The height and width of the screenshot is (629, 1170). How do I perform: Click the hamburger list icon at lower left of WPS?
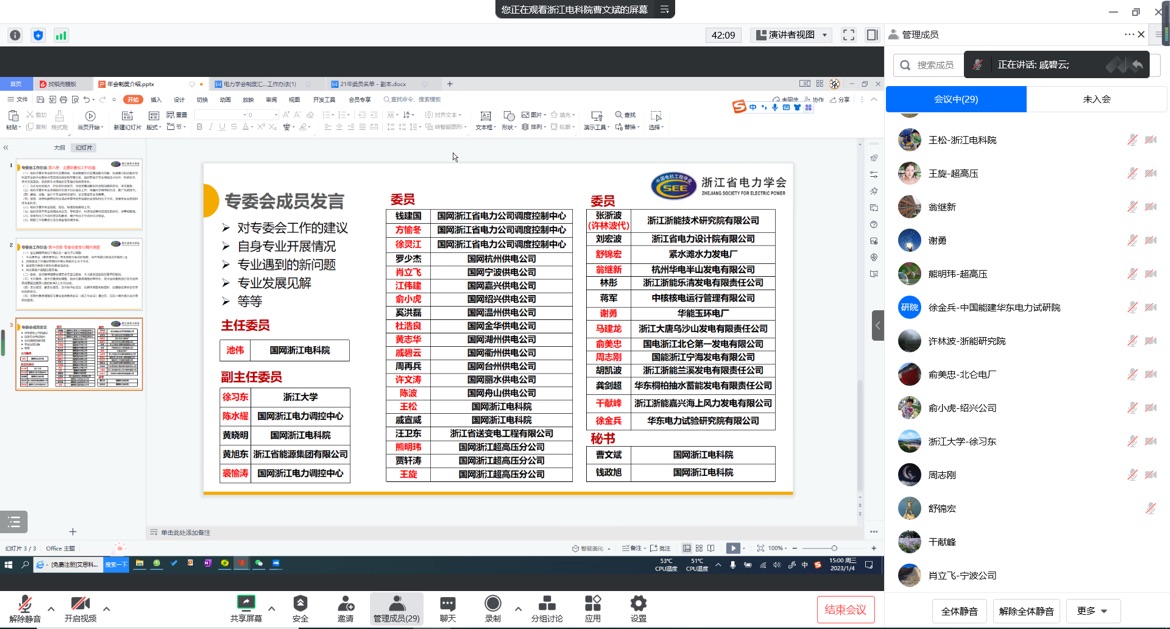pos(14,522)
